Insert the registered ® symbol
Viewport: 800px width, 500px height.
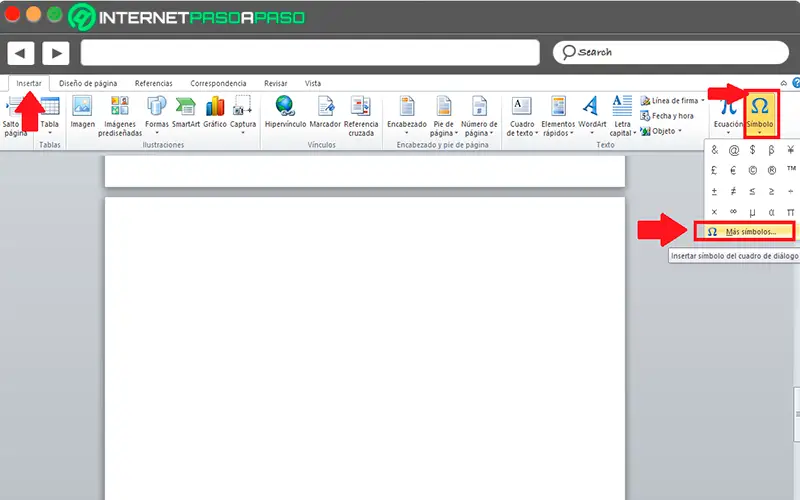coord(771,170)
